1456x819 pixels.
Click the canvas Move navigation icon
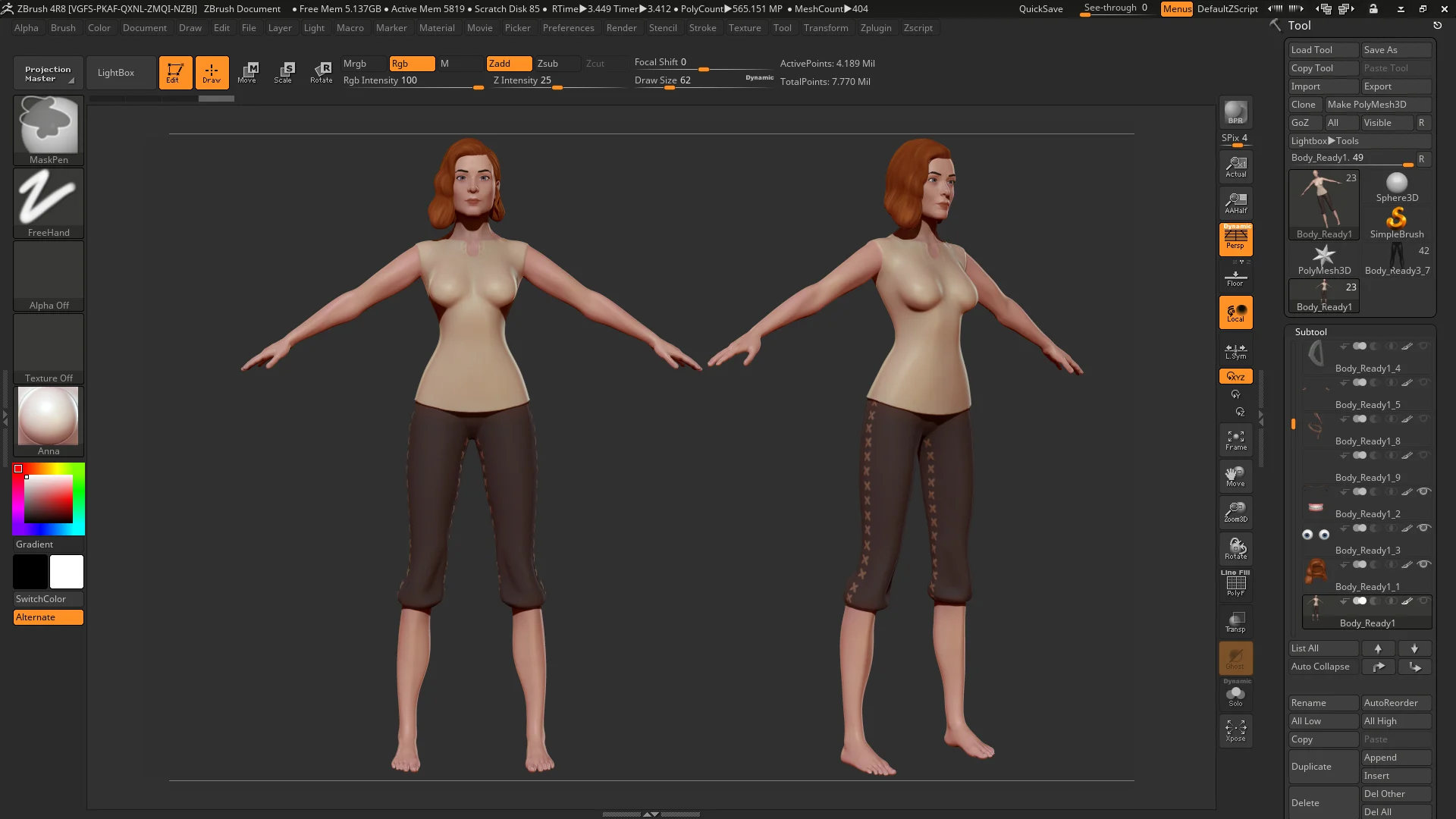(x=1235, y=476)
